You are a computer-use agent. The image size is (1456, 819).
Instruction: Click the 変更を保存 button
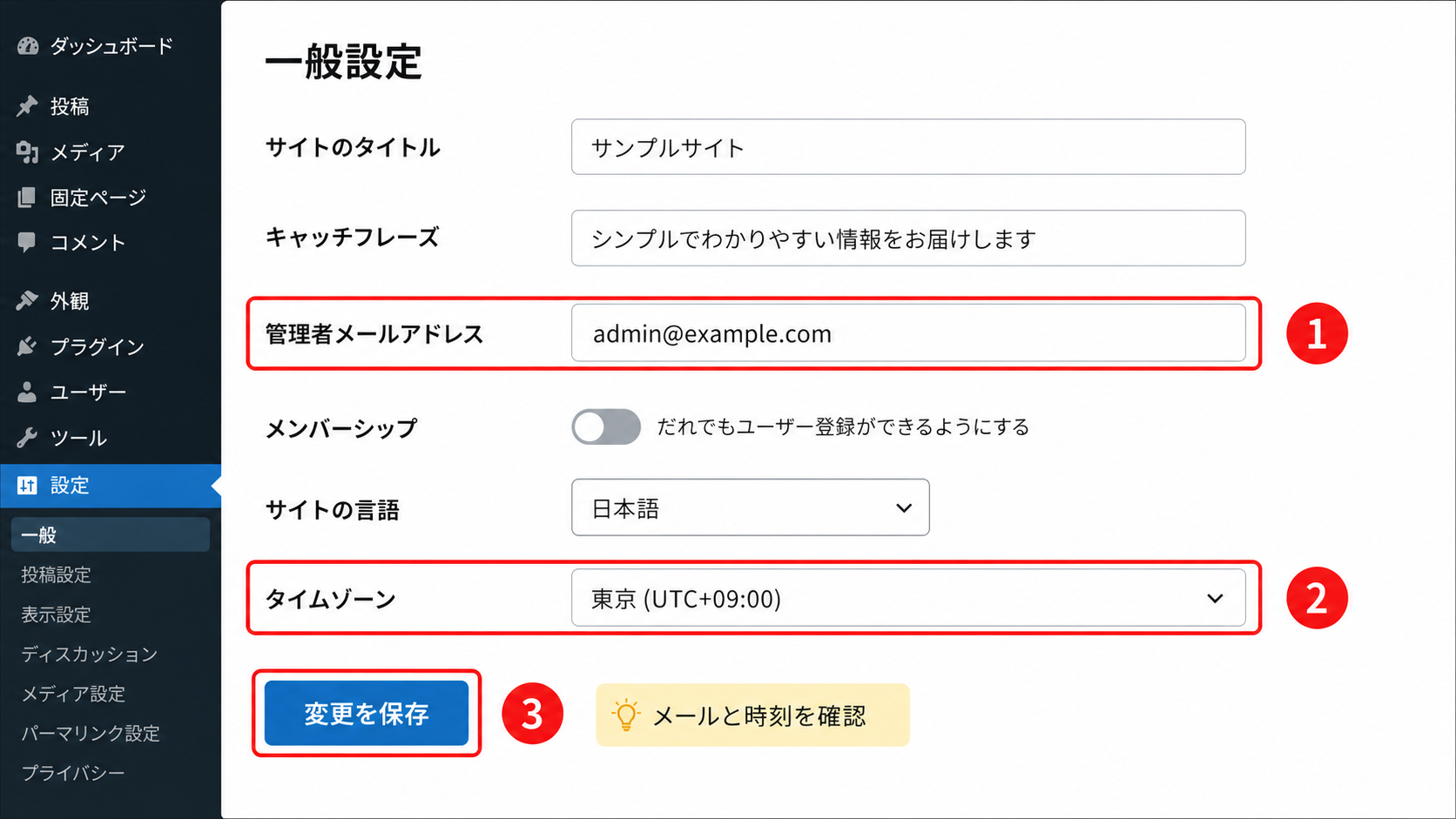pos(367,714)
